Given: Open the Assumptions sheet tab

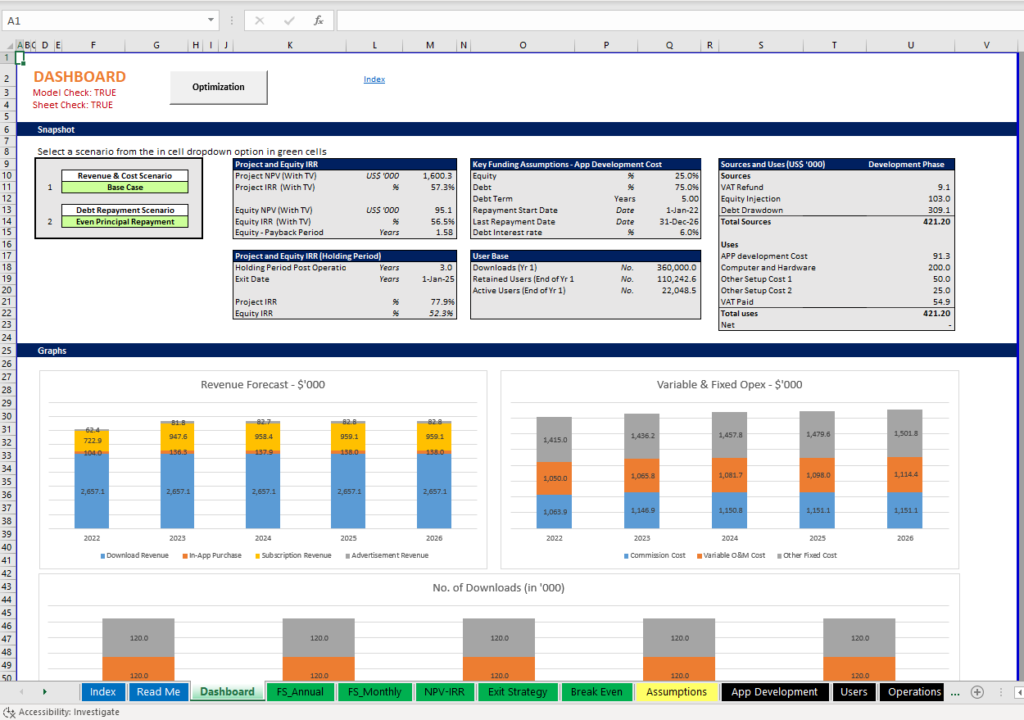Looking at the screenshot, I should pos(676,692).
